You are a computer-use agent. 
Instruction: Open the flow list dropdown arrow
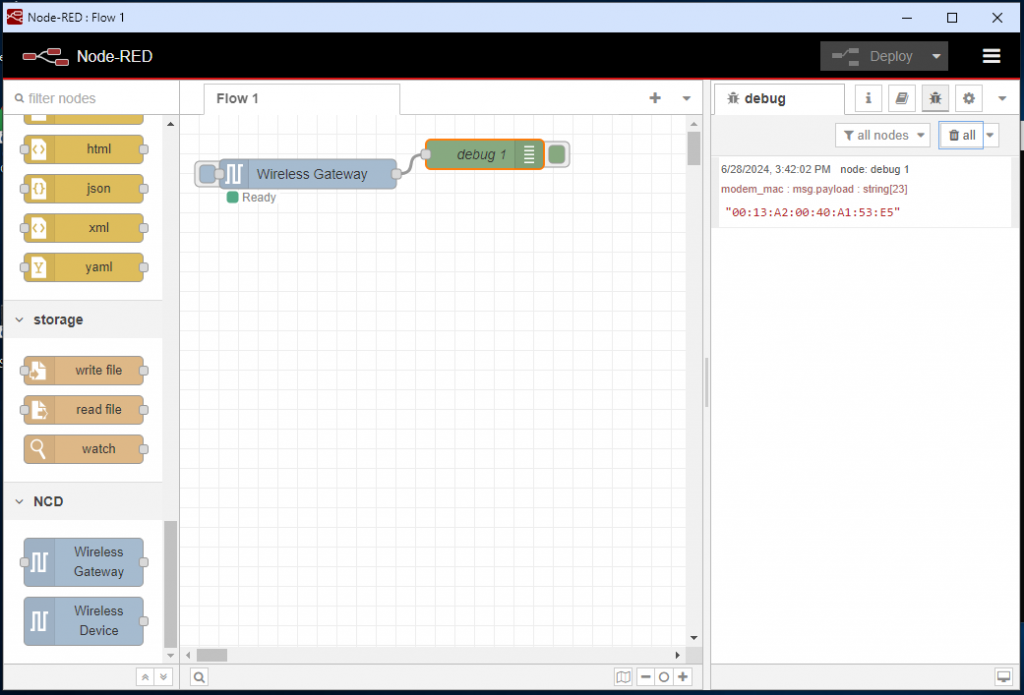pyautogui.click(x=686, y=99)
